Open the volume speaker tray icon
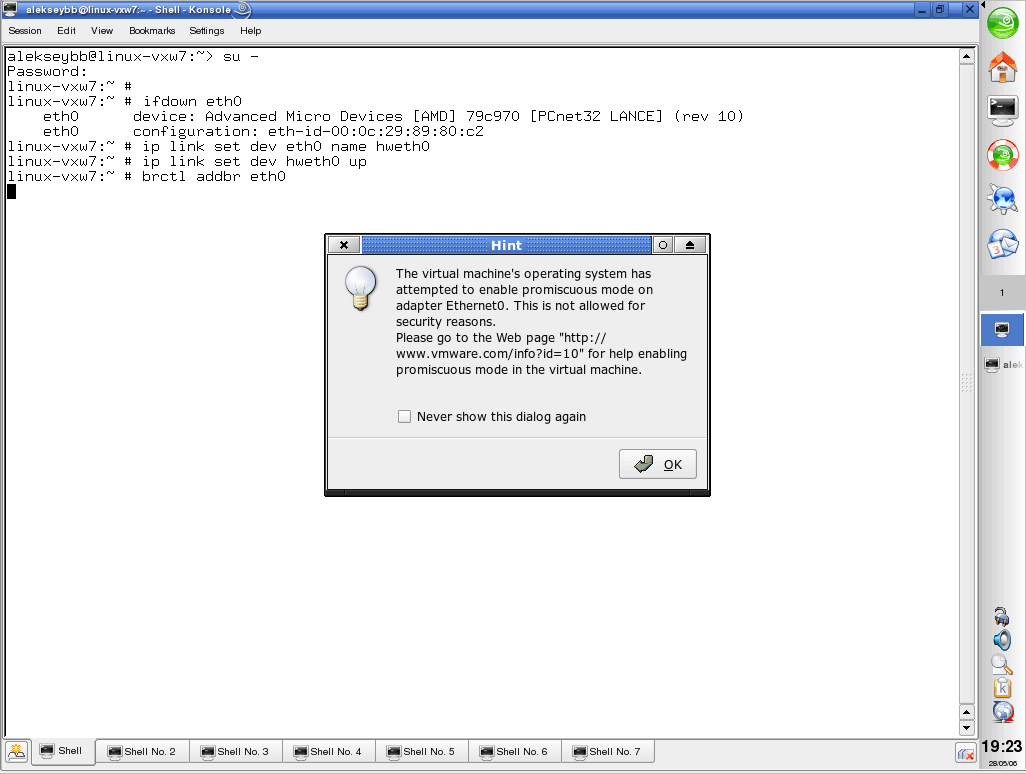The width and height of the screenshot is (1026, 774). coord(1002,640)
